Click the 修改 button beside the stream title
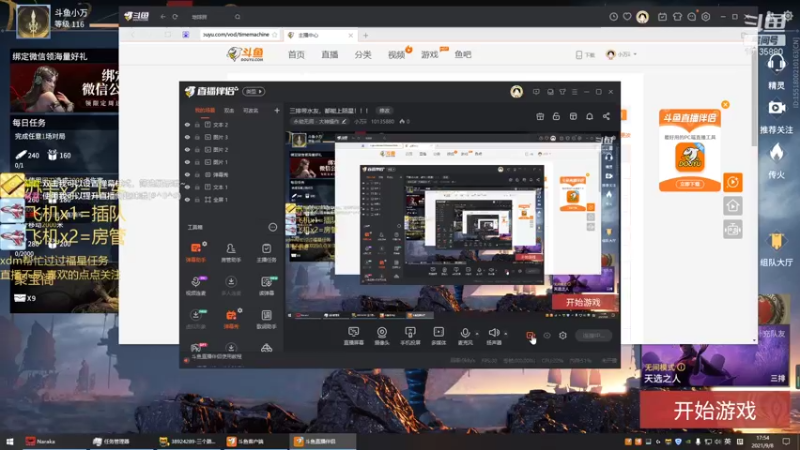 [384, 111]
